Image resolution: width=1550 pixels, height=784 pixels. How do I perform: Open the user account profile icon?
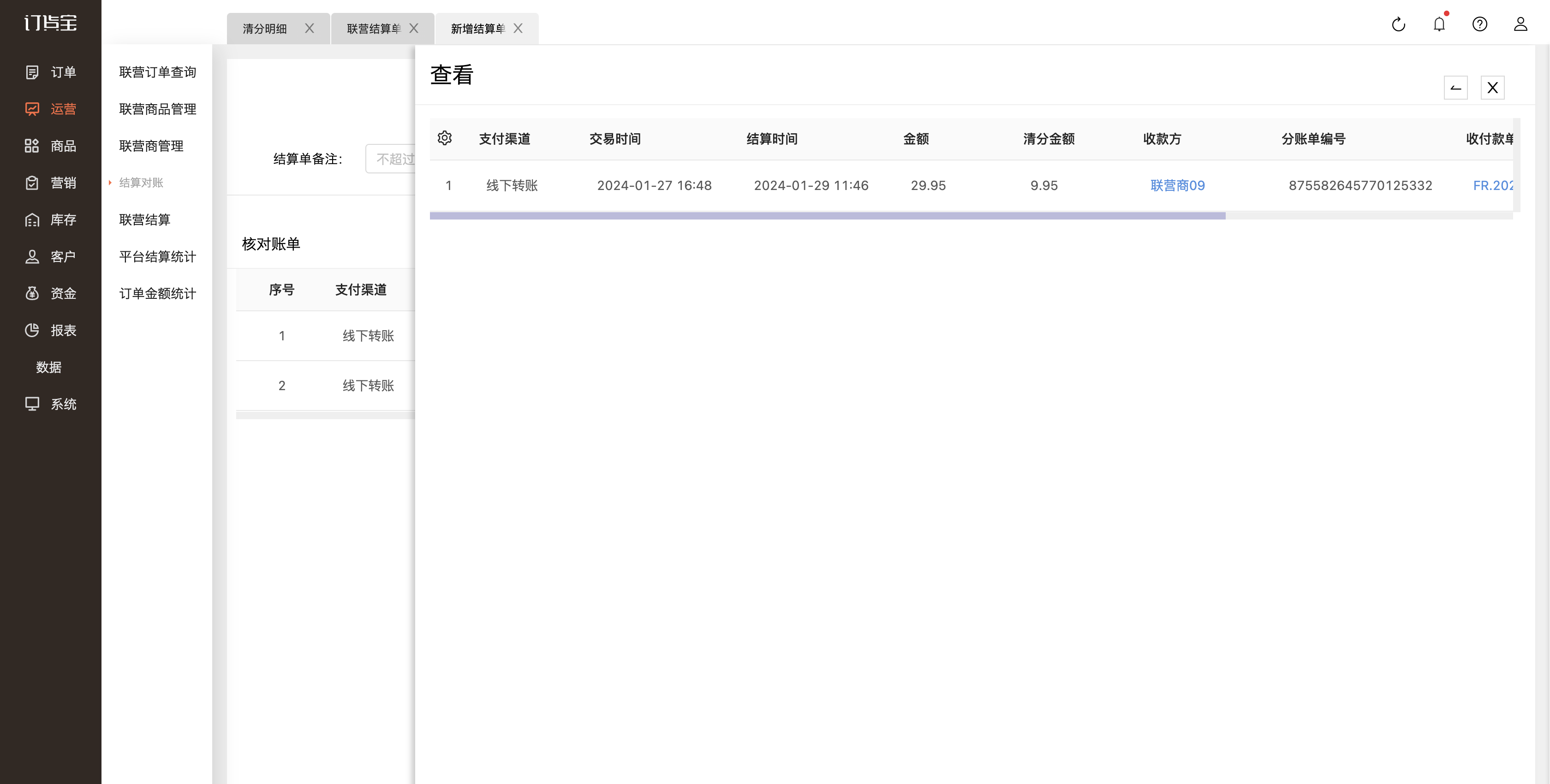(1520, 24)
